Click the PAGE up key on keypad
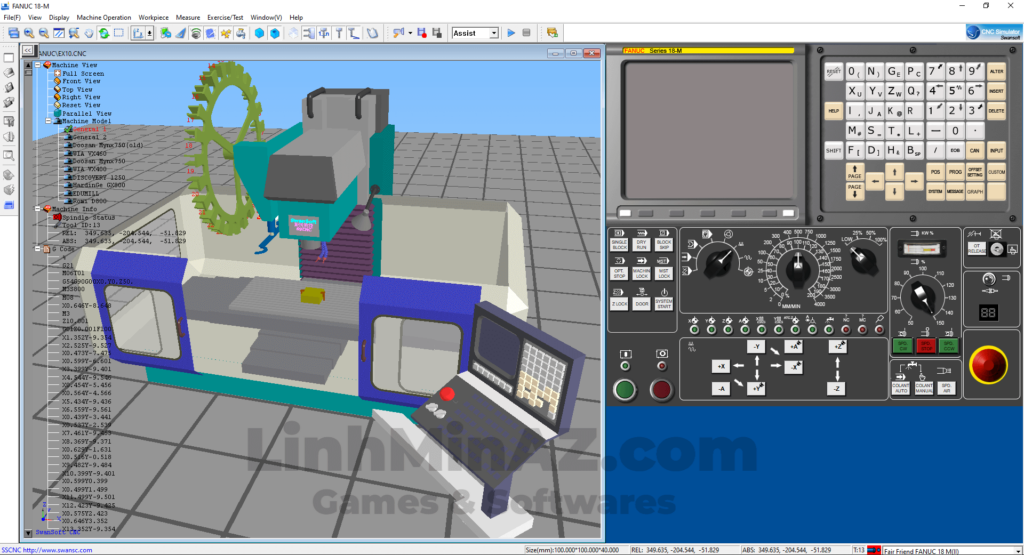The image size is (1024, 555). (855, 172)
